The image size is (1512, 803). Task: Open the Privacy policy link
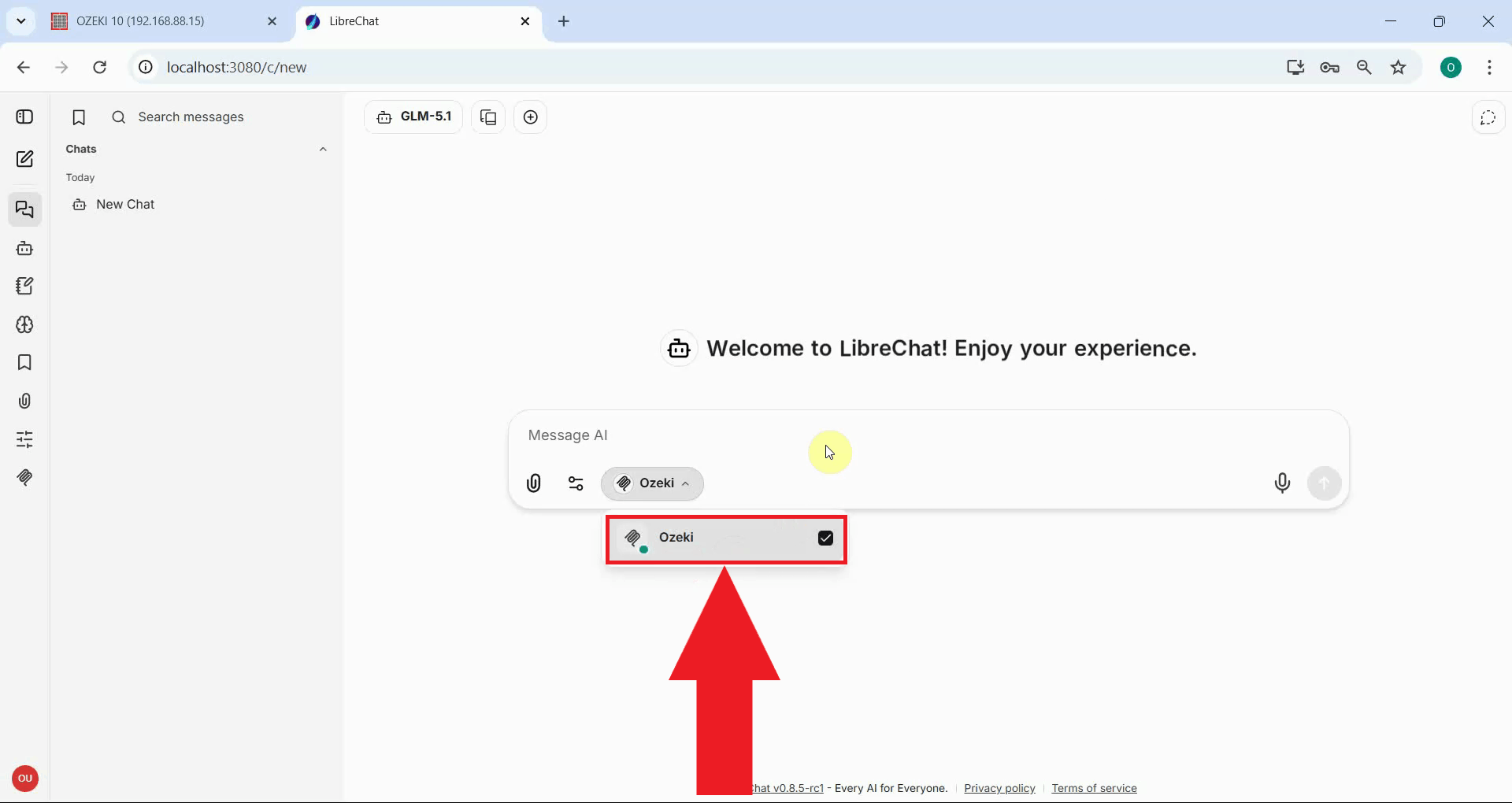pos(999,788)
